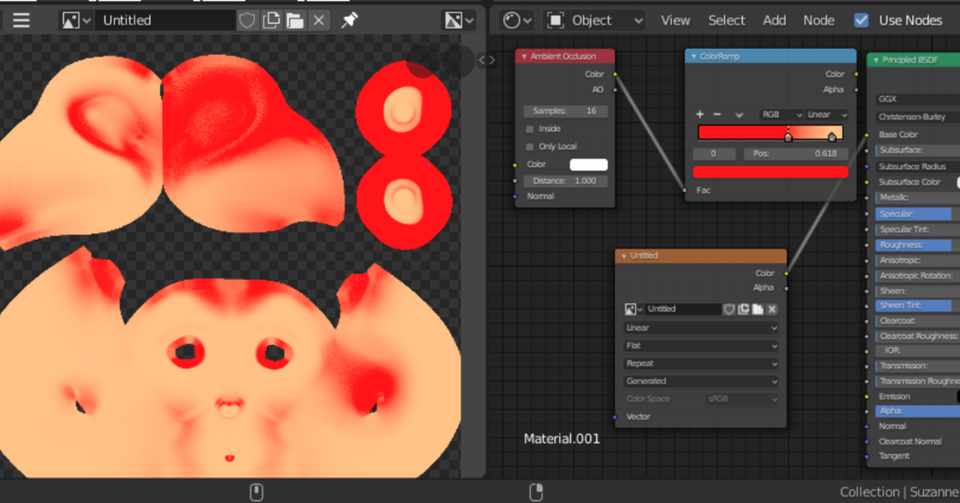Enable the Inside checkbox
This screenshot has width=960, height=503.
[530, 129]
